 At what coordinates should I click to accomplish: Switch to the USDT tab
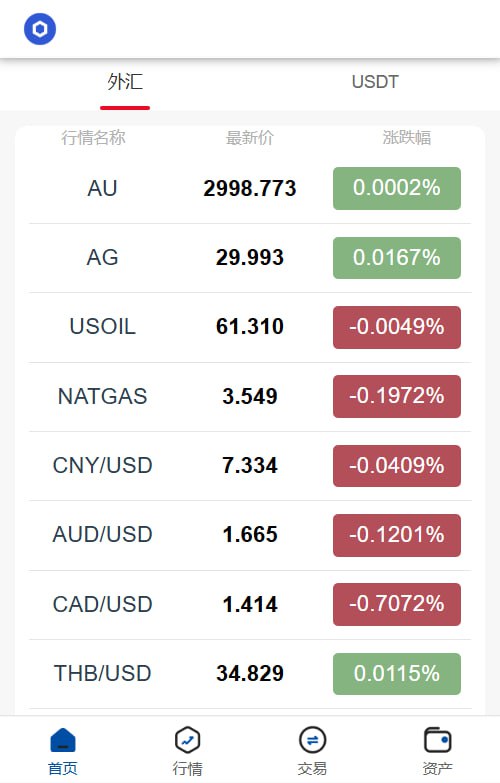375,82
